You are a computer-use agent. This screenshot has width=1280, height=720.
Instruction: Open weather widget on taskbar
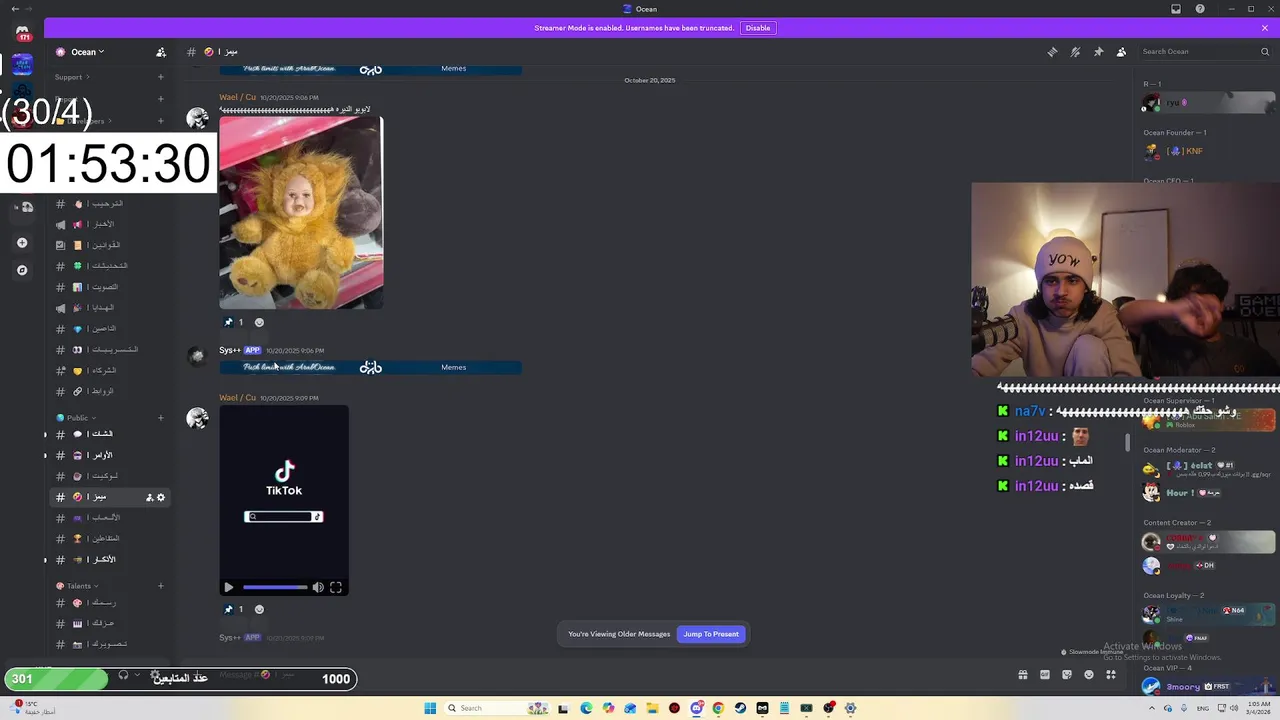pyautogui.click(x=33, y=708)
